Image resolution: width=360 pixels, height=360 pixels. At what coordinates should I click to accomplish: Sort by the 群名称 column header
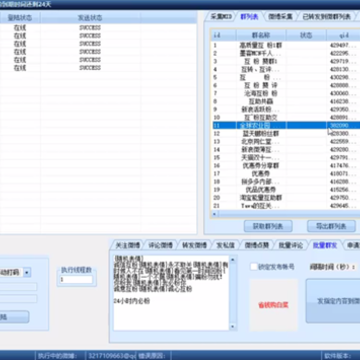click(x=261, y=35)
